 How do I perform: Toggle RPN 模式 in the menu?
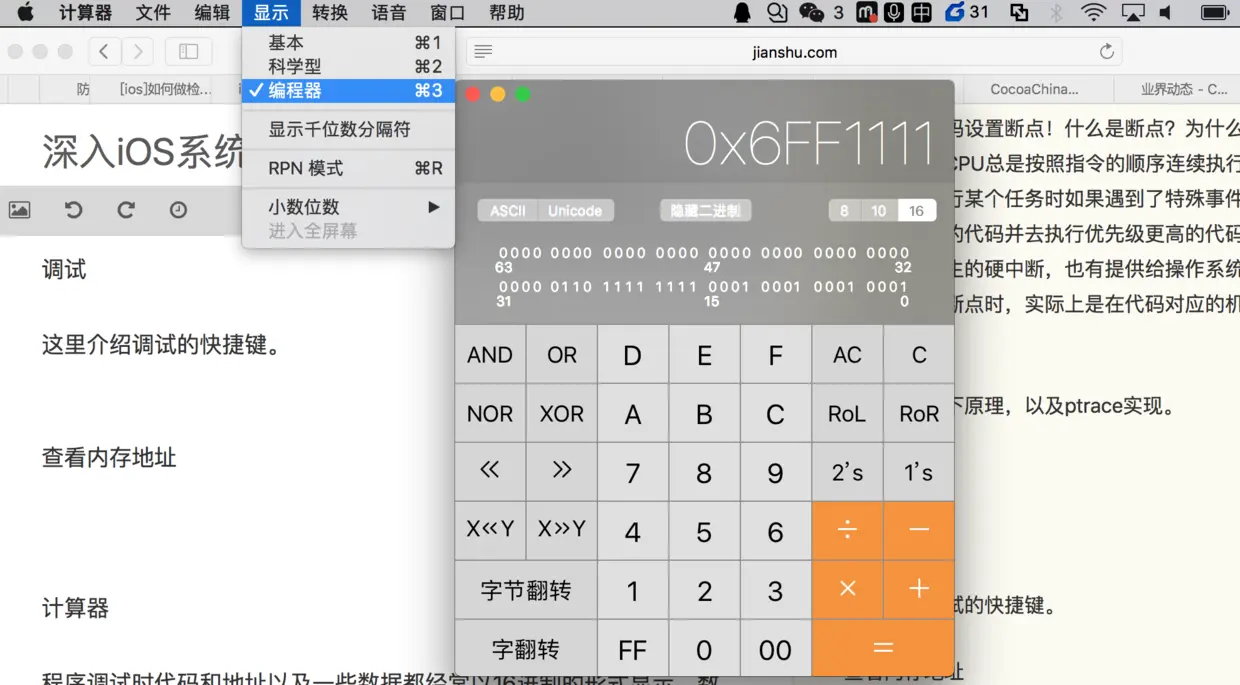pos(348,168)
